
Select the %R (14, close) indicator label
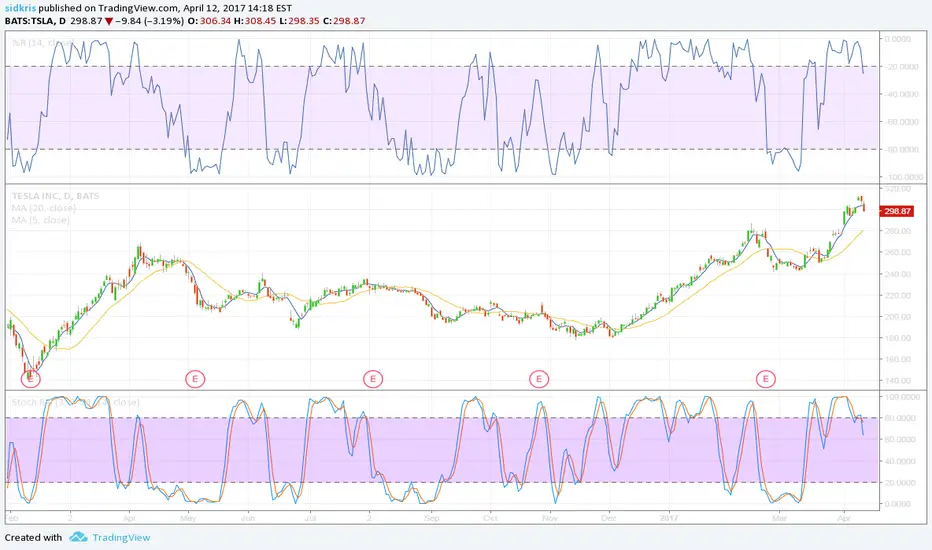42,43
